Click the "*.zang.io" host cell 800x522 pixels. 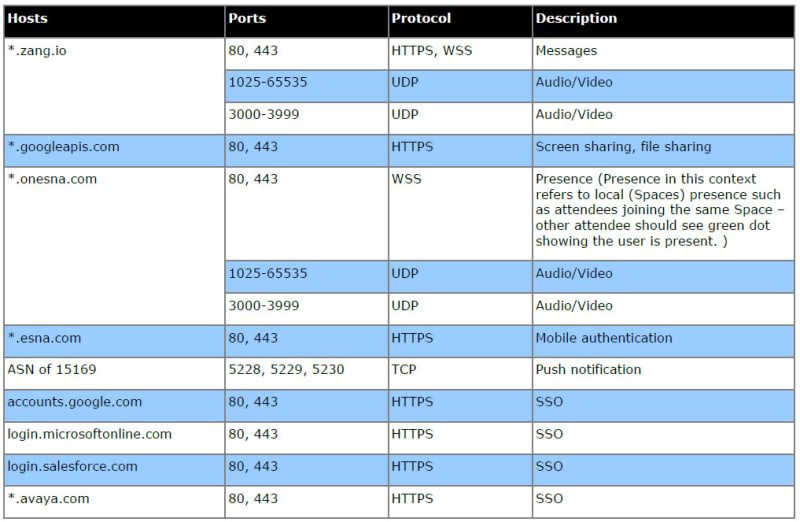coord(114,86)
